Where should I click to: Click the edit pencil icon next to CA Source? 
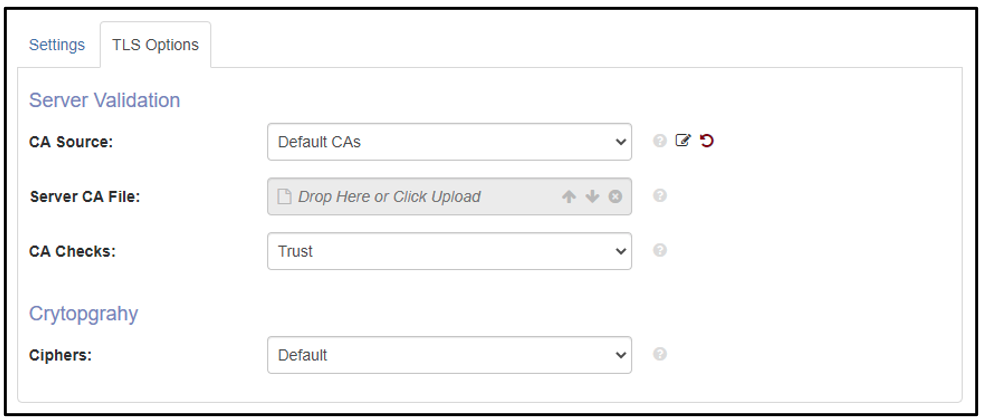683,141
